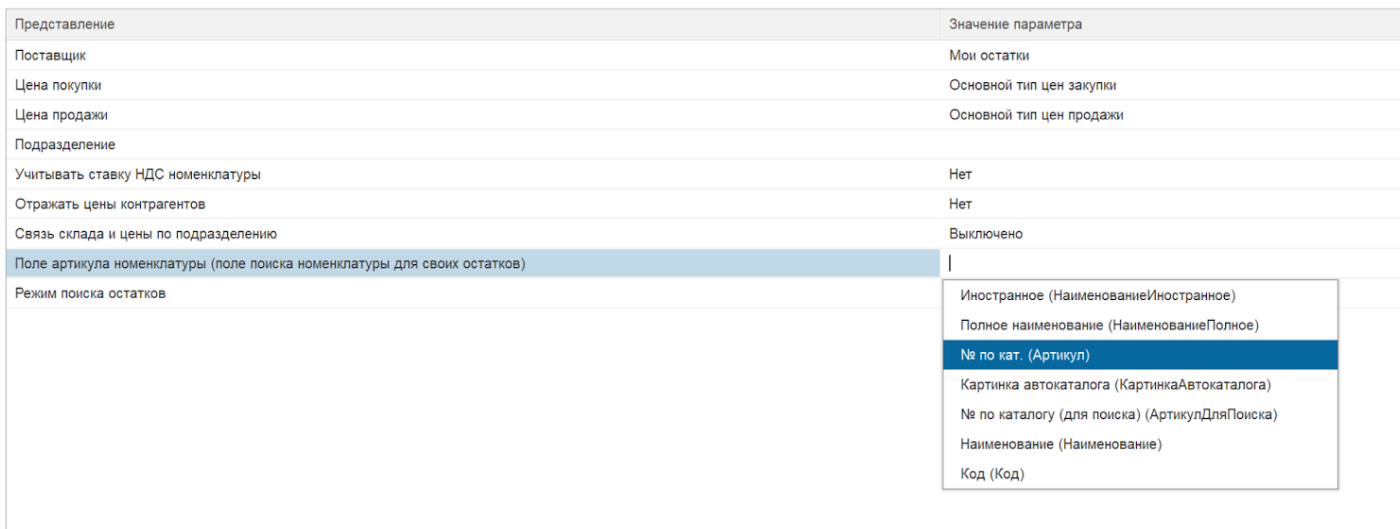Image resolution: width=1400 pixels, height=529 pixels.
Task: Choose 'Полное наименование (НаименованиеПолное)' option
Action: point(1108,325)
